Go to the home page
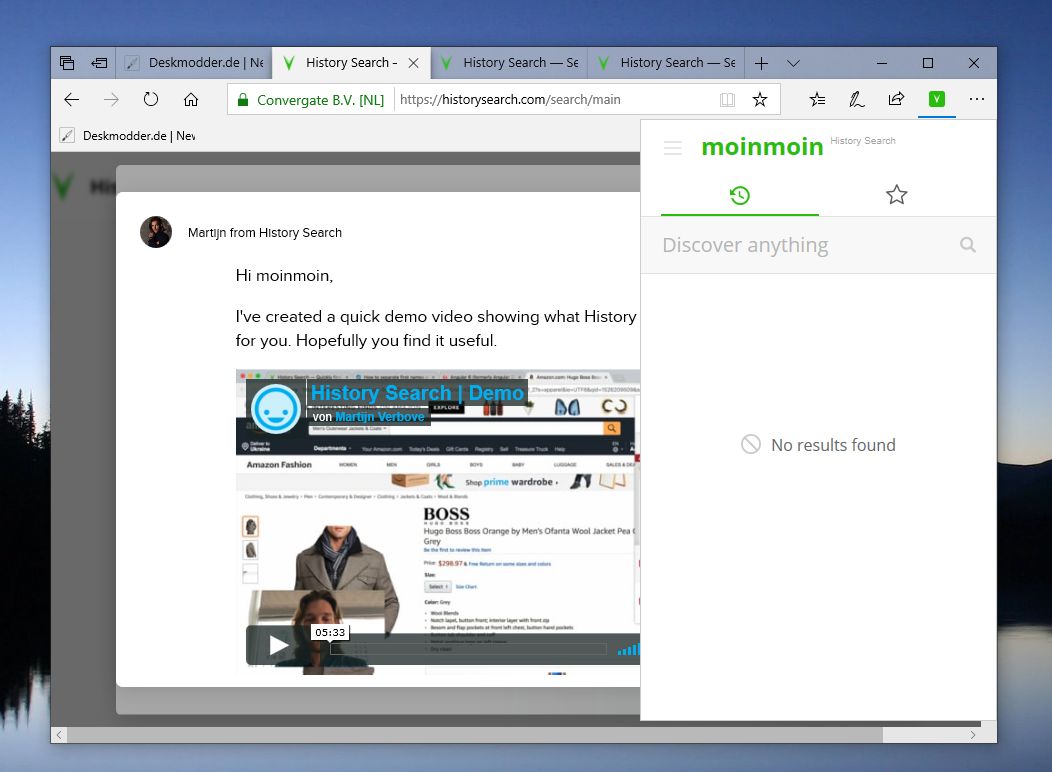 click(191, 99)
